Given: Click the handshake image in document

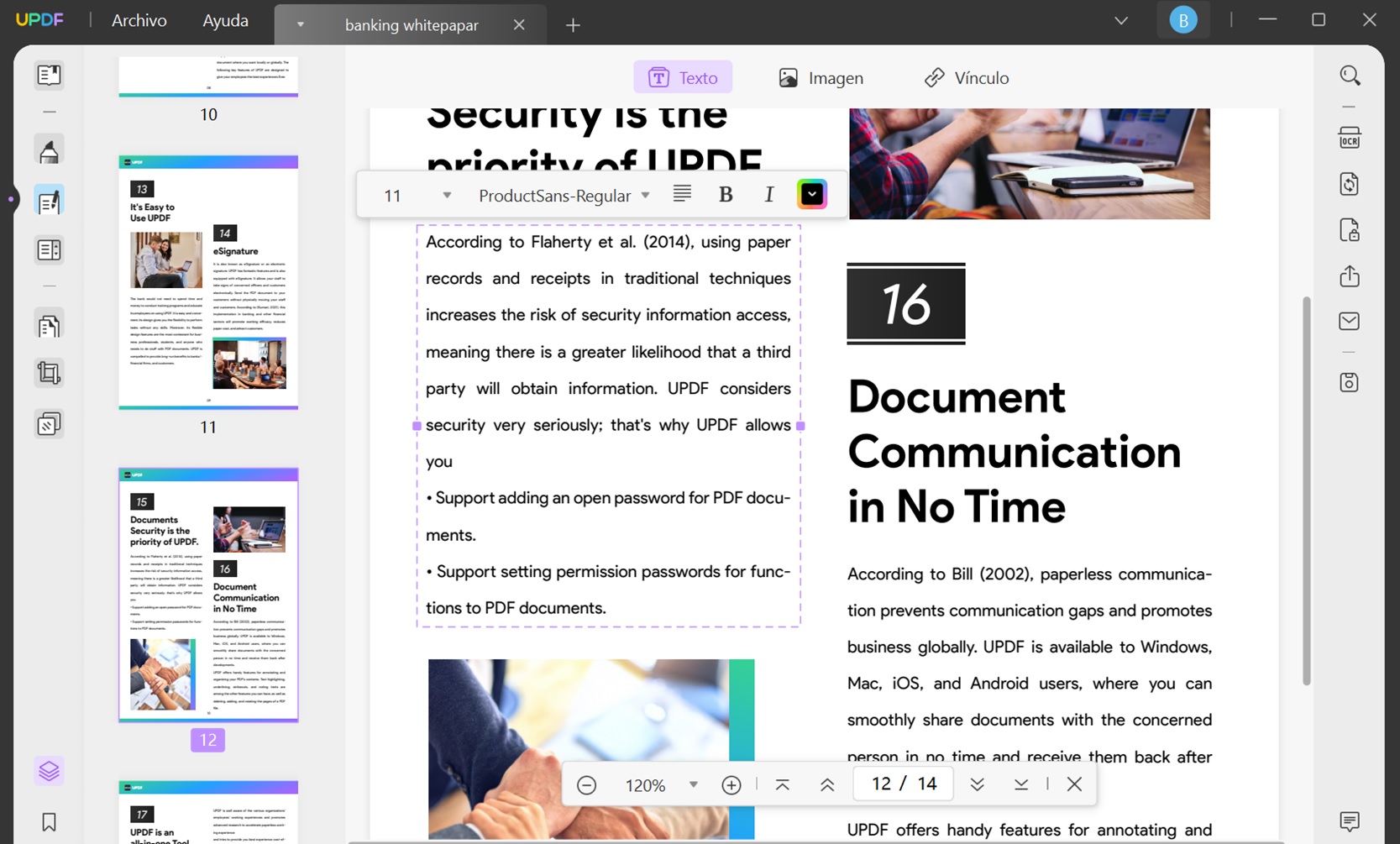Looking at the screenshot, I should point(591,749).
